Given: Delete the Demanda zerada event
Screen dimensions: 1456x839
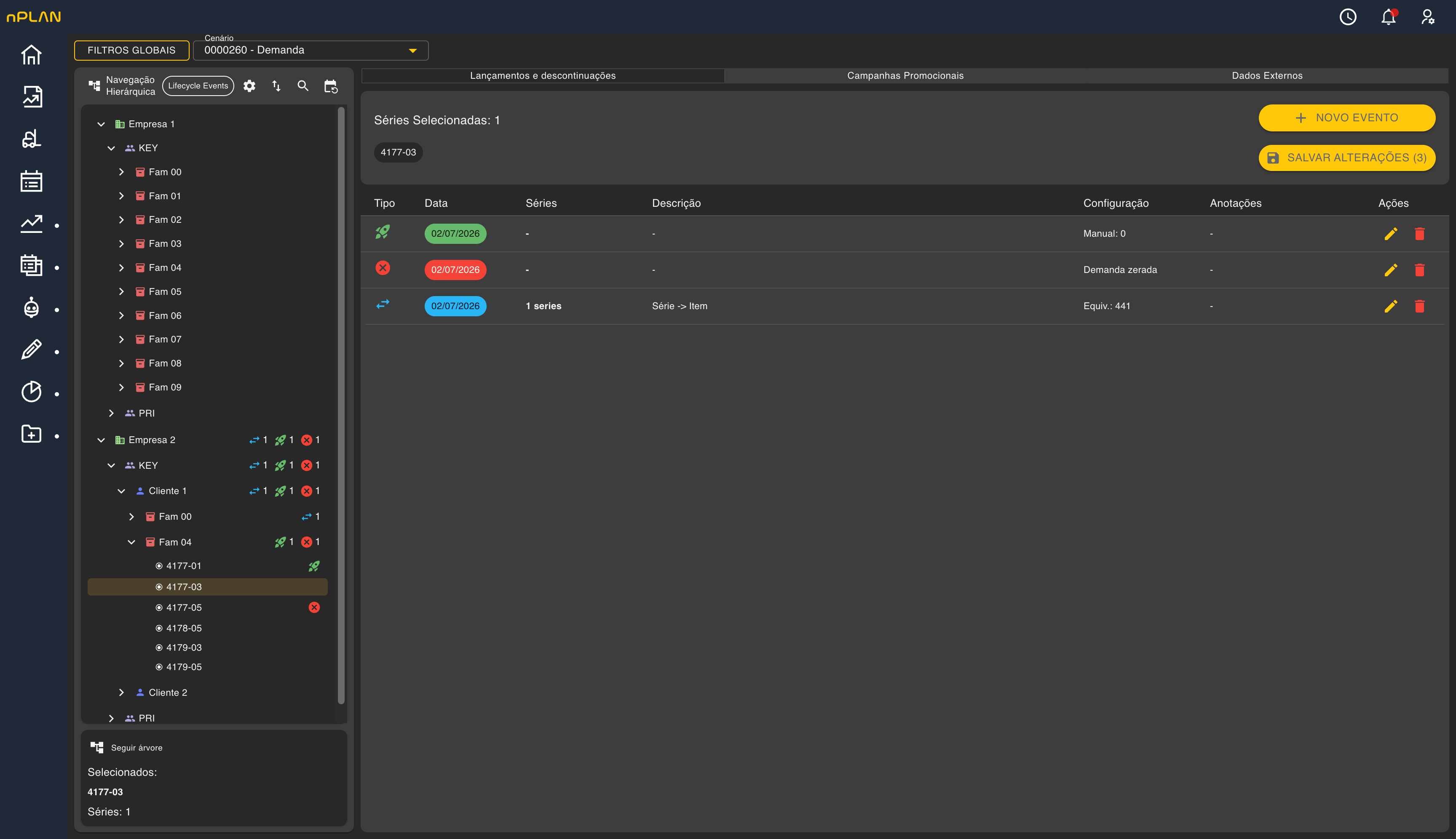Looking at the screenshot, I should [1419, 270].
